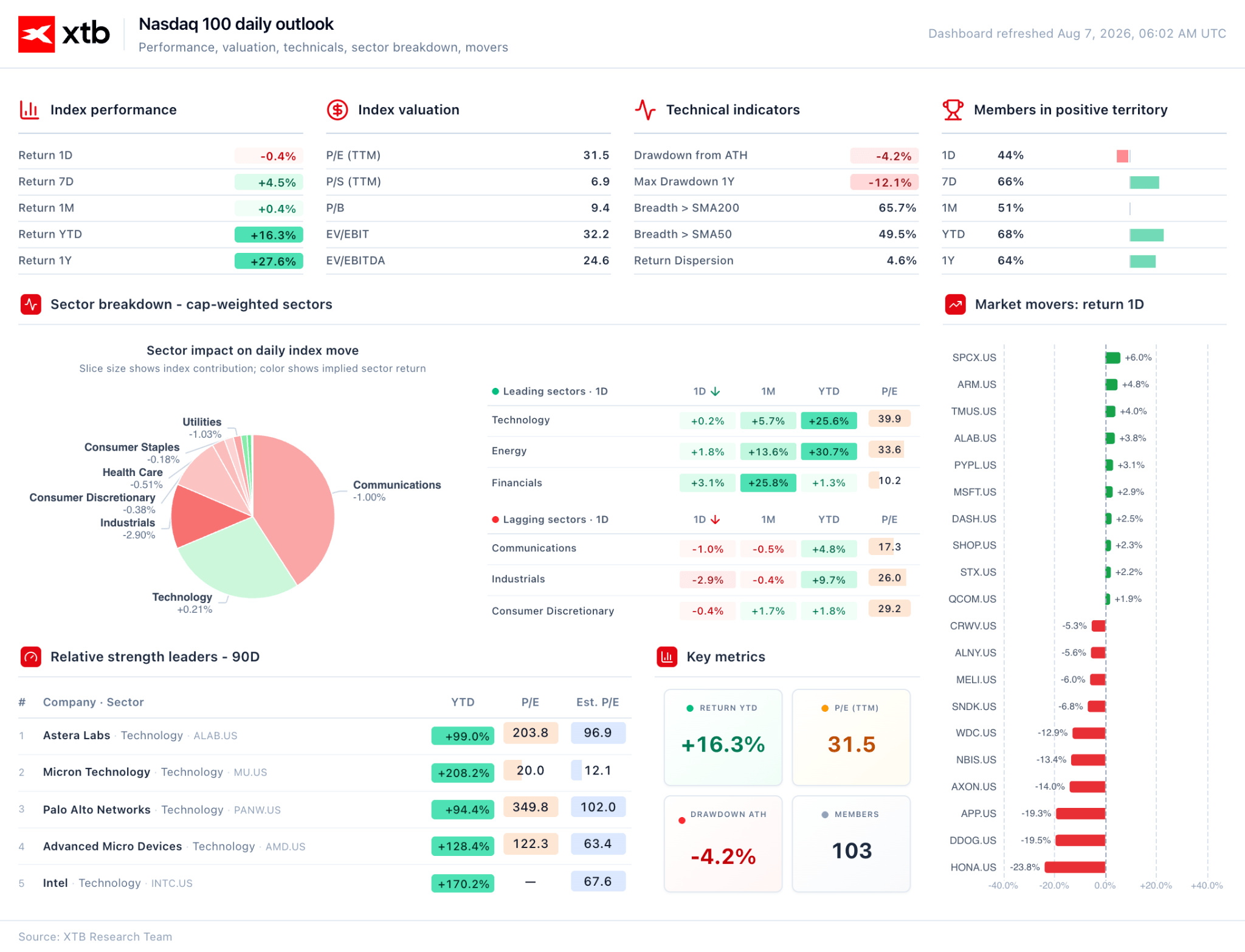
Task: Click the Energy row in Leading sectors
Action: coord(703,452)
